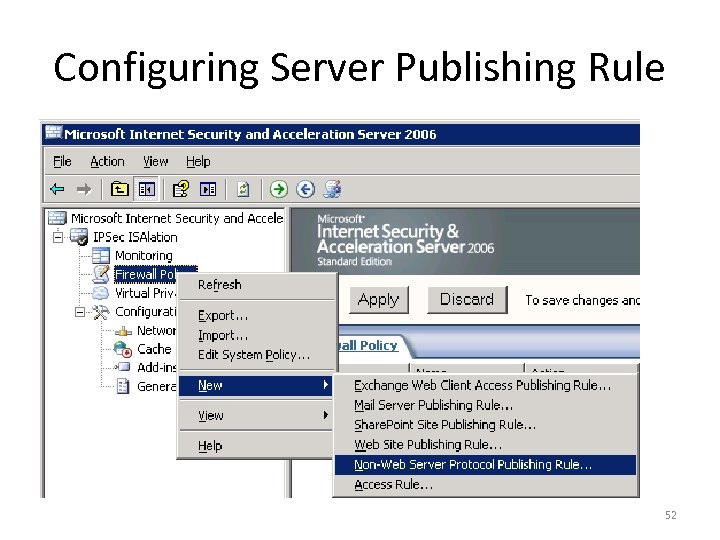This screenshot has height=540, width=720.
Task: Click the Monitoring node icon
Action: pos(101,255)
